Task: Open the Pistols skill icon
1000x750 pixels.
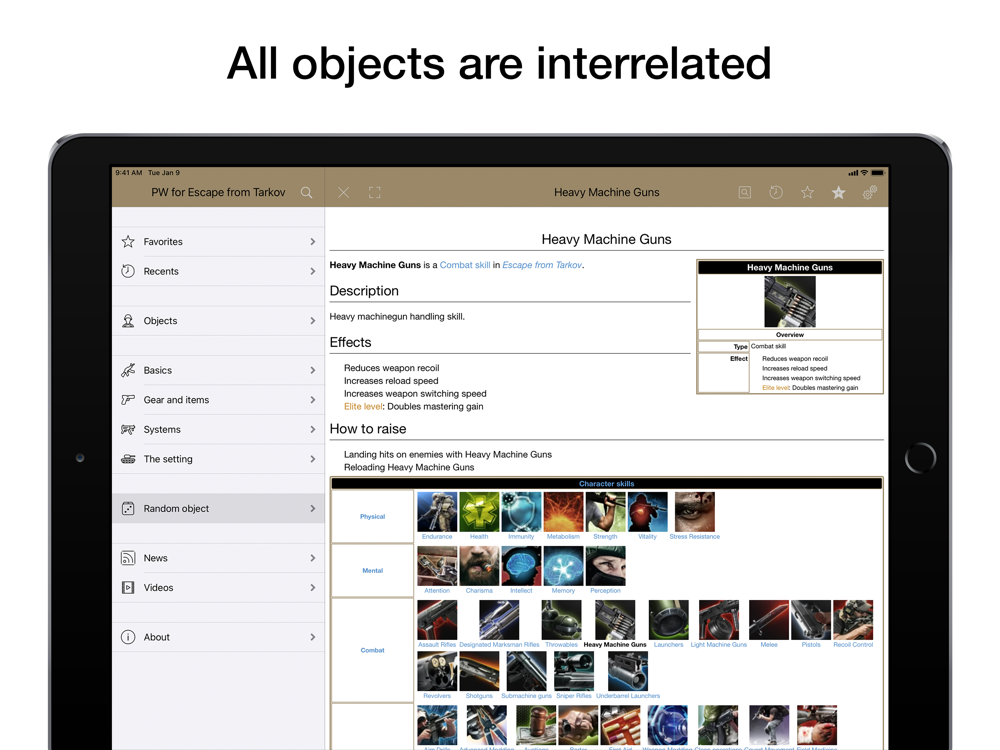Action: tap(811, 620)
